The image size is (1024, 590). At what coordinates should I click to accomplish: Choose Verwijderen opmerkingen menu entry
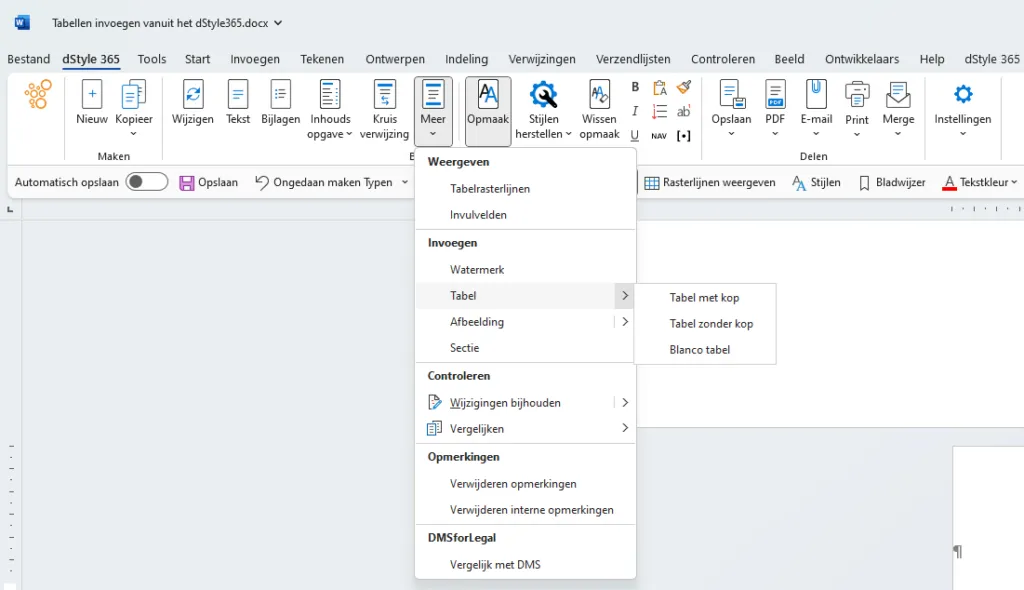pyautogui.click(x=513, y=484)
